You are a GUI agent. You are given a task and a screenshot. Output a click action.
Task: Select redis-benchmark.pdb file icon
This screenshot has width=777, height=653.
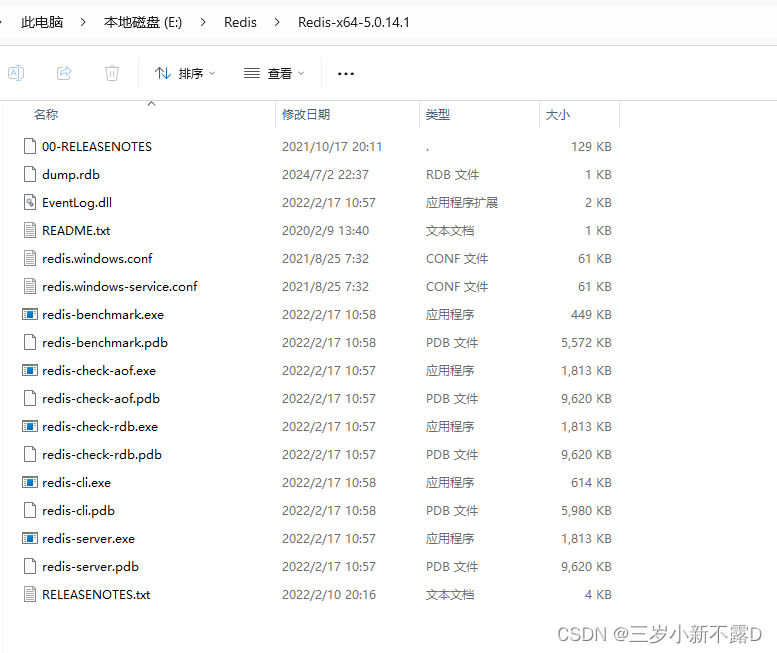[x=30, y=342]
